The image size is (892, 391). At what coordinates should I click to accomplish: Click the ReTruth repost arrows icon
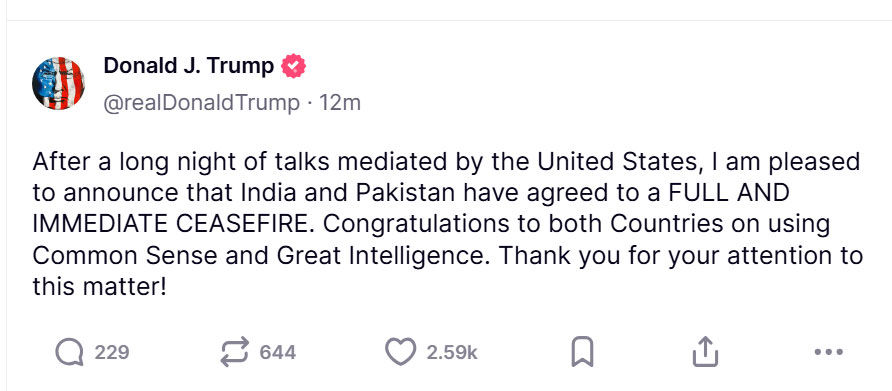(x=234, y=352)
